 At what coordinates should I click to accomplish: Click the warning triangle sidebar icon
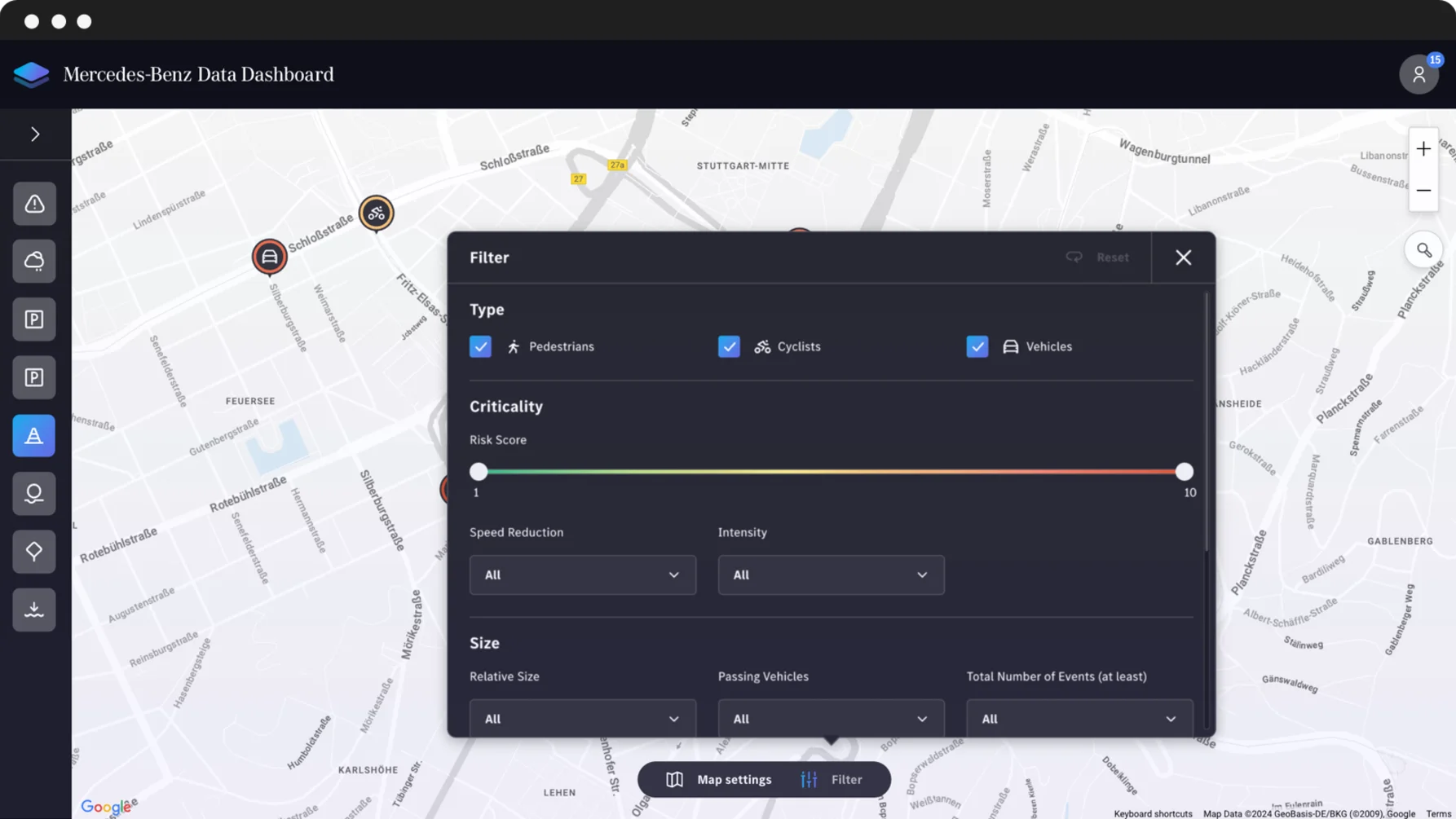[x=34, y=204]
